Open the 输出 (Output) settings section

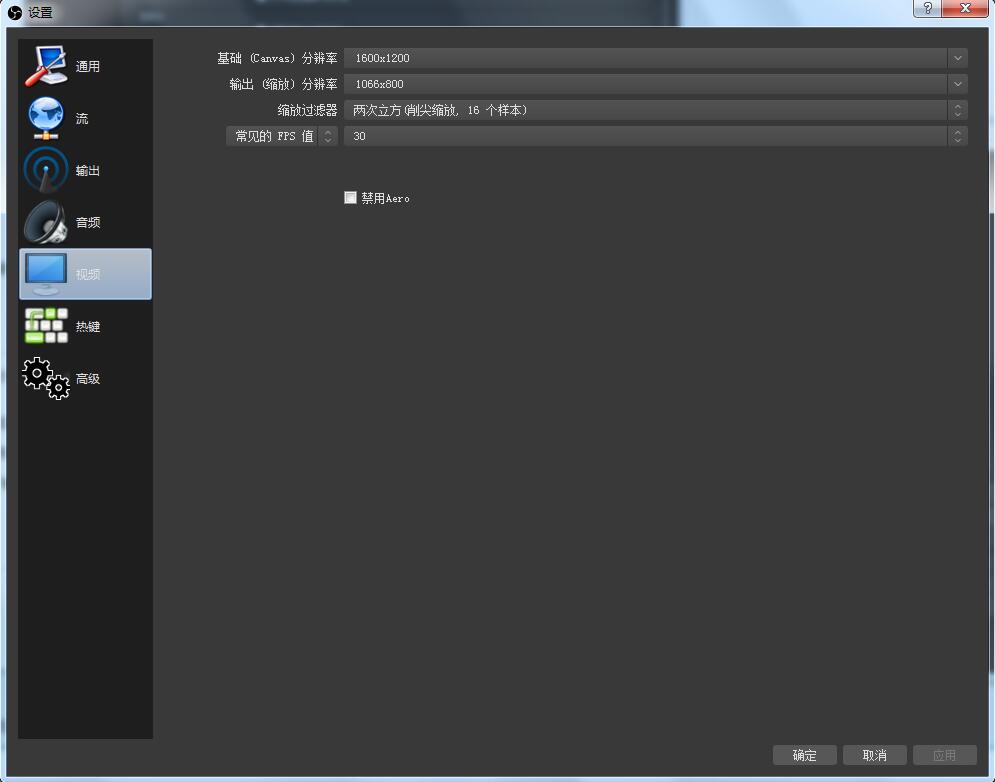click(x=85, y=169)
